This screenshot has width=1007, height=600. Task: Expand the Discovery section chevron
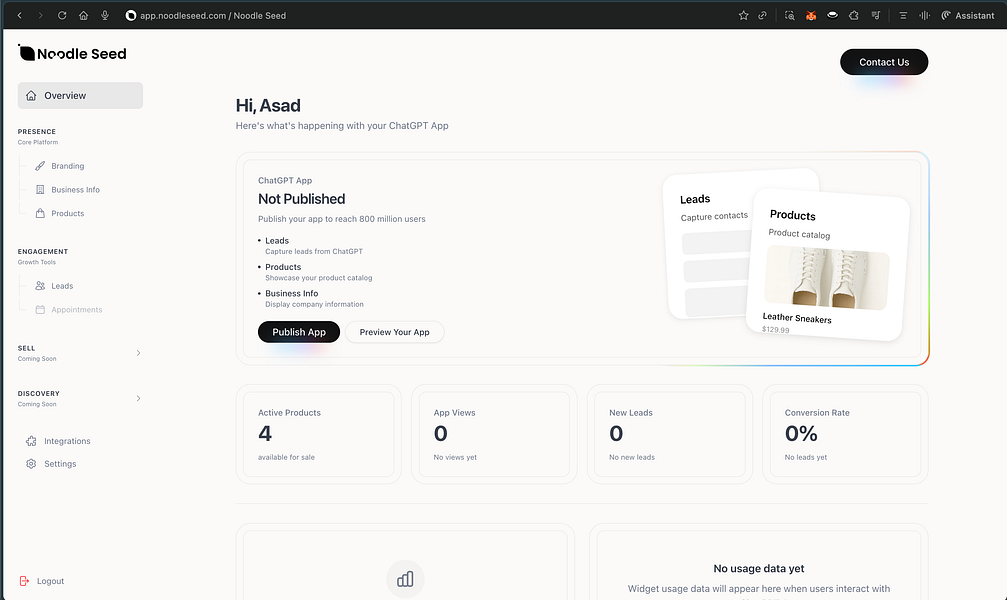coord(138,398)
